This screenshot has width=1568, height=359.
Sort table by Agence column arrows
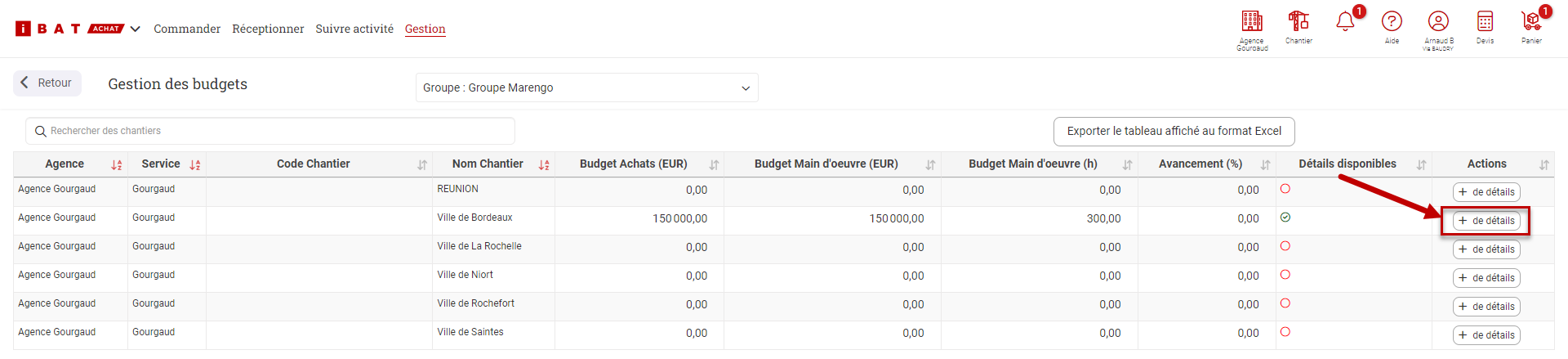pos(117,165)
